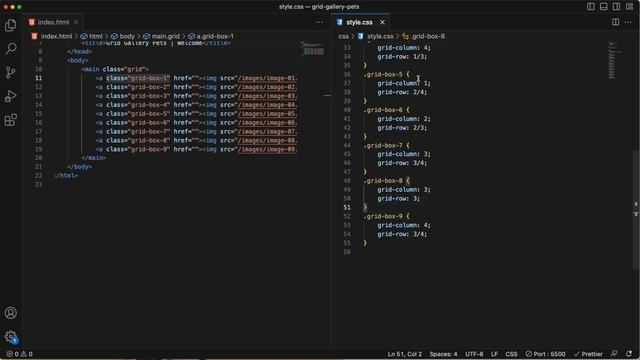Open the Search view in activity bar
The width and height of the screenshot is (640, 360).
point(11,49)
